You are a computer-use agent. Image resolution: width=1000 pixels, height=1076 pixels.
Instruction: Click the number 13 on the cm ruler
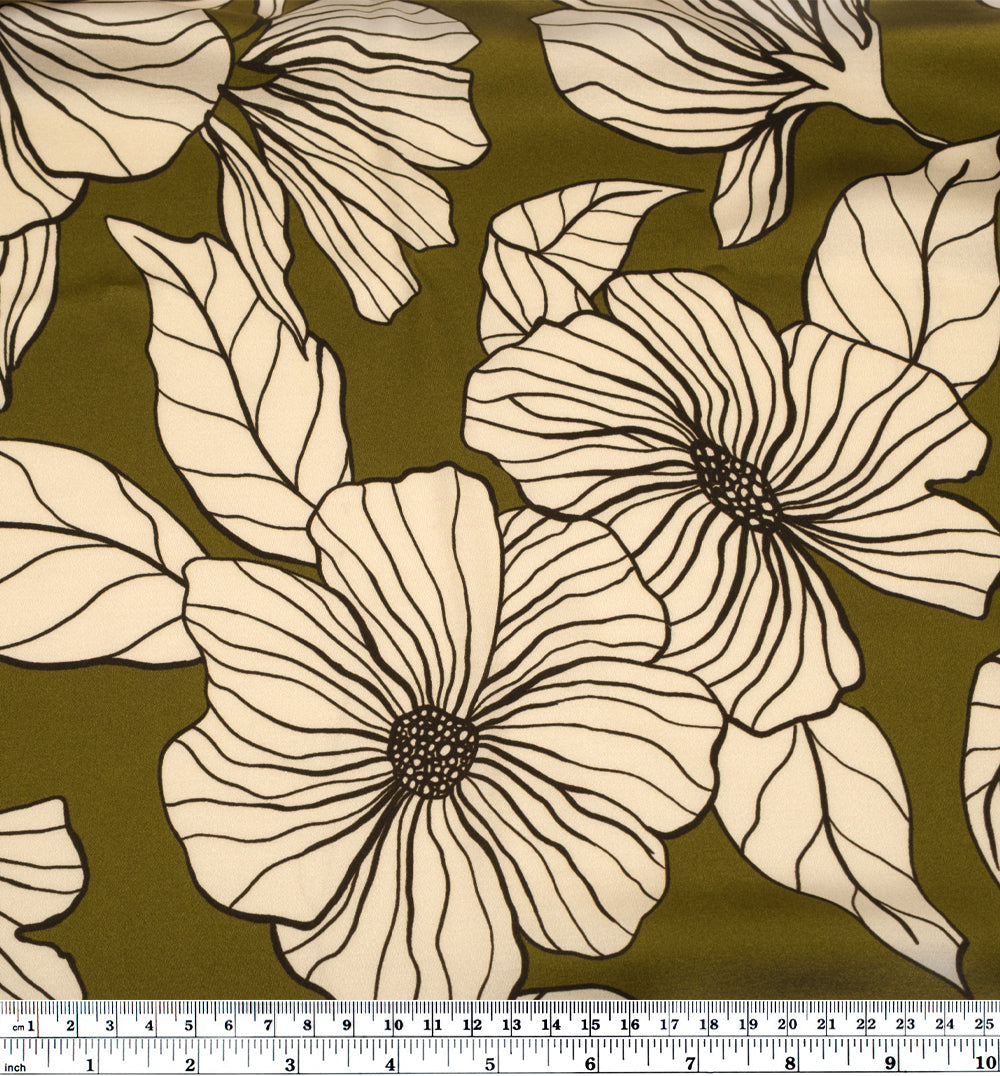(512, 1023)
